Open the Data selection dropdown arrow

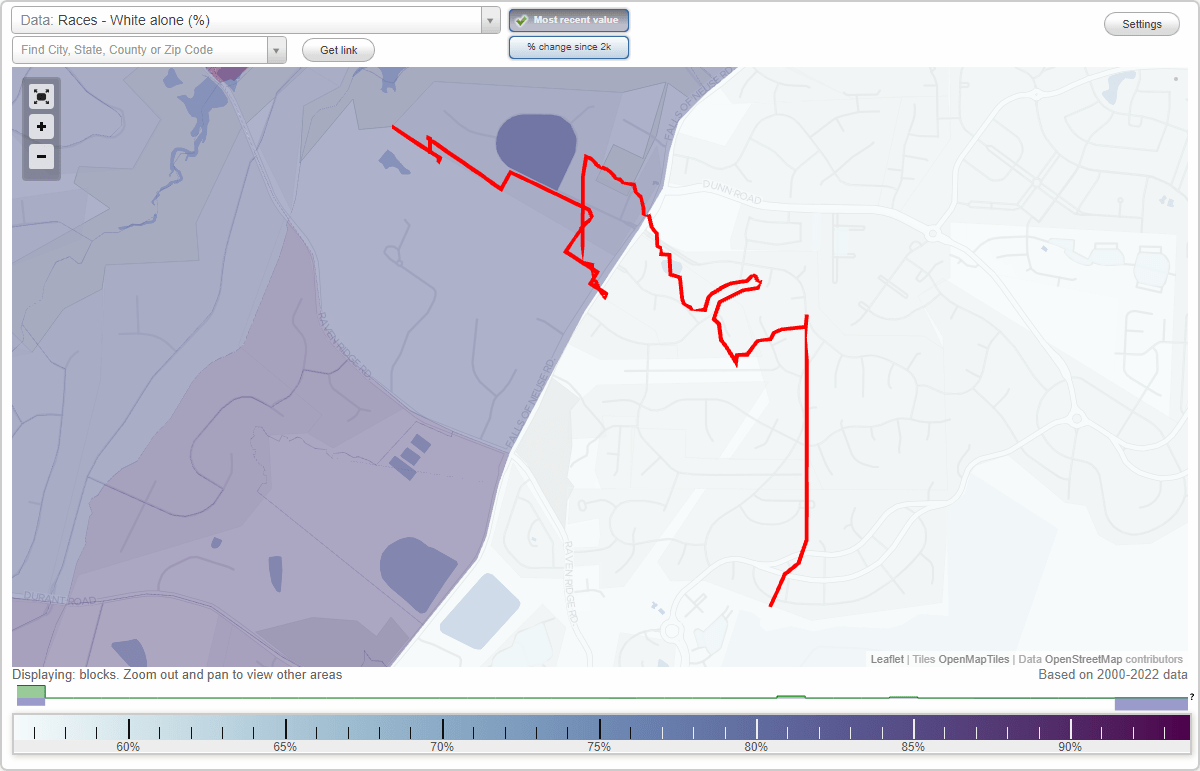(x=490, y=20)
